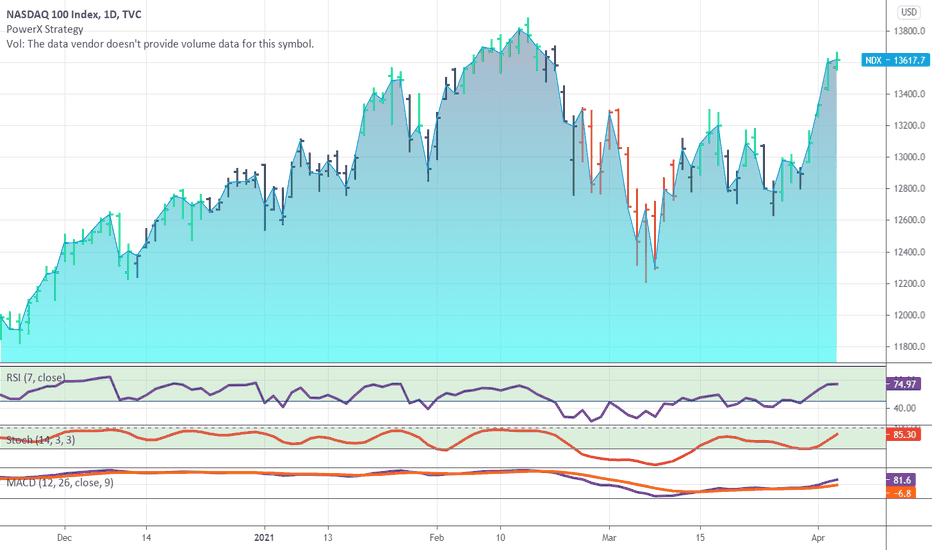Image resolution: width=932 pixels, height=550 pixels.
Task: Click the 13400.0 price axis label
Action: (909, 94)
